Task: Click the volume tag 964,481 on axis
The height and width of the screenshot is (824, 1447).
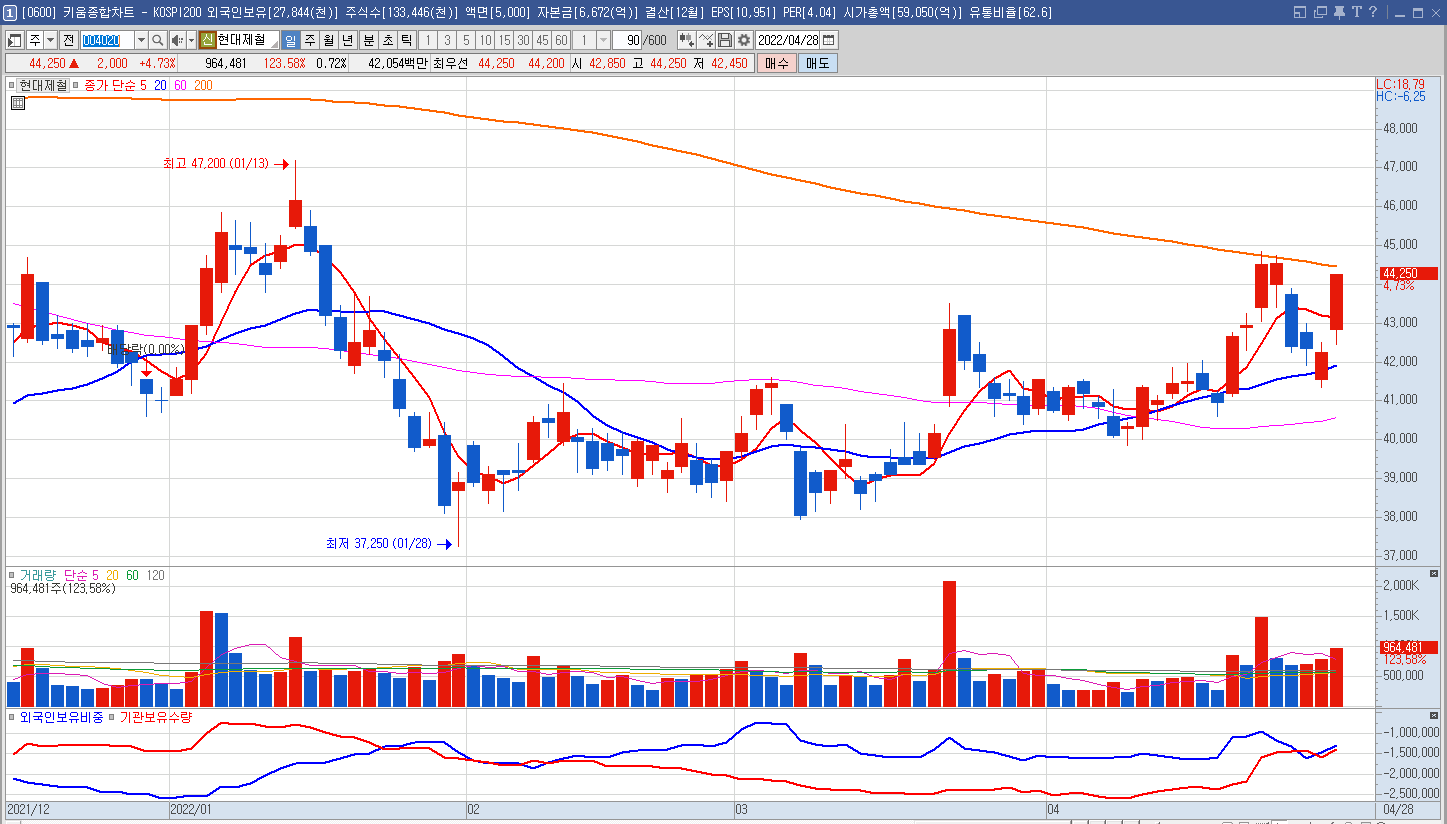Action: pos(1408,647)
